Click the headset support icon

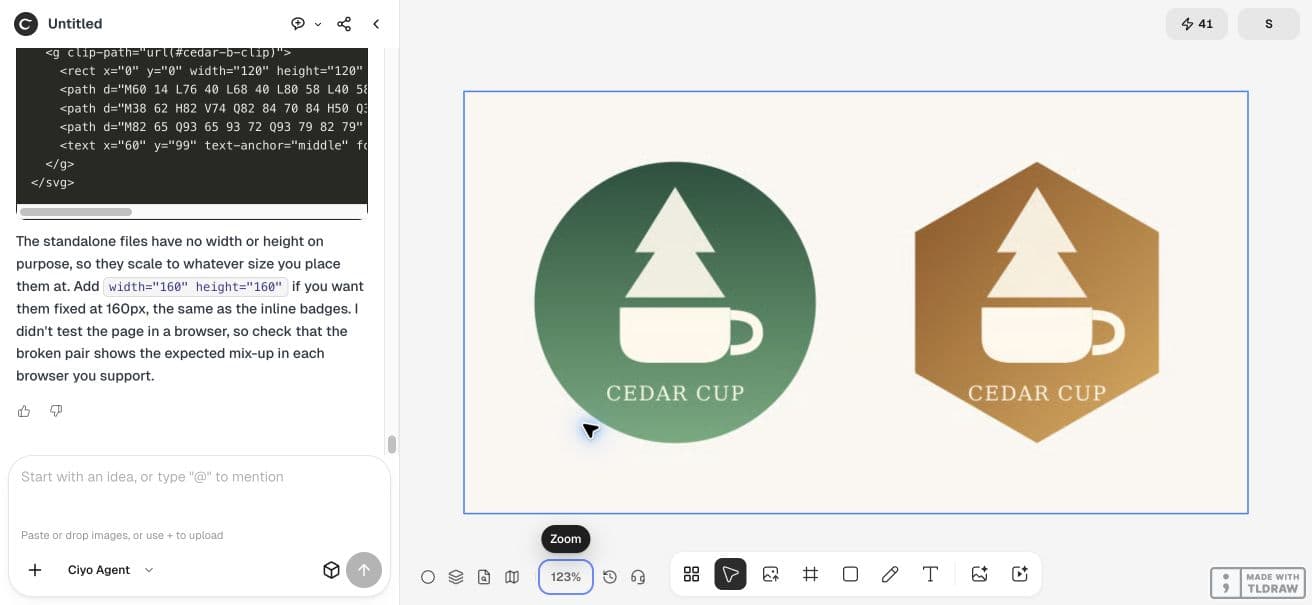[638, 577]
